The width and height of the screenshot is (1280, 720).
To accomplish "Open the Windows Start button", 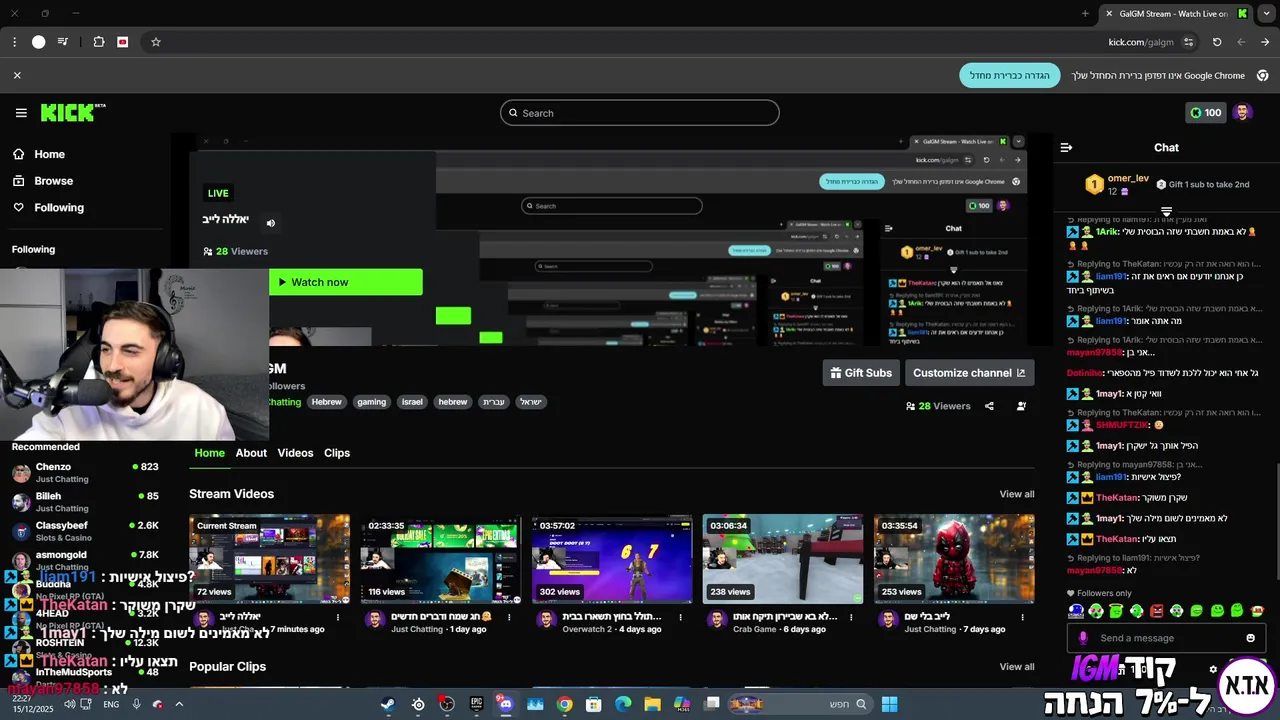I will pos(889,704).
